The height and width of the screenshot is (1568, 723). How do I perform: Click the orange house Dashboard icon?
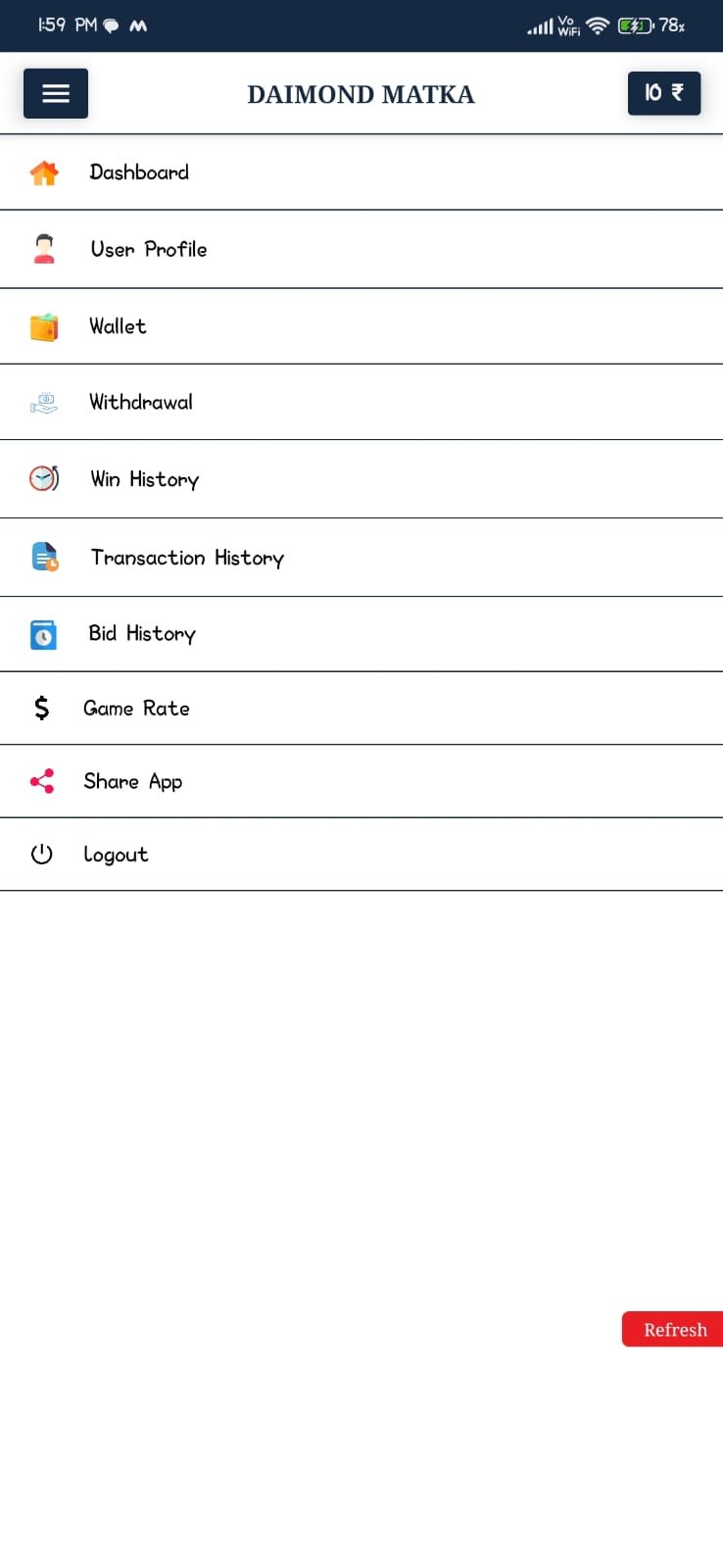(x=44, y=172)
